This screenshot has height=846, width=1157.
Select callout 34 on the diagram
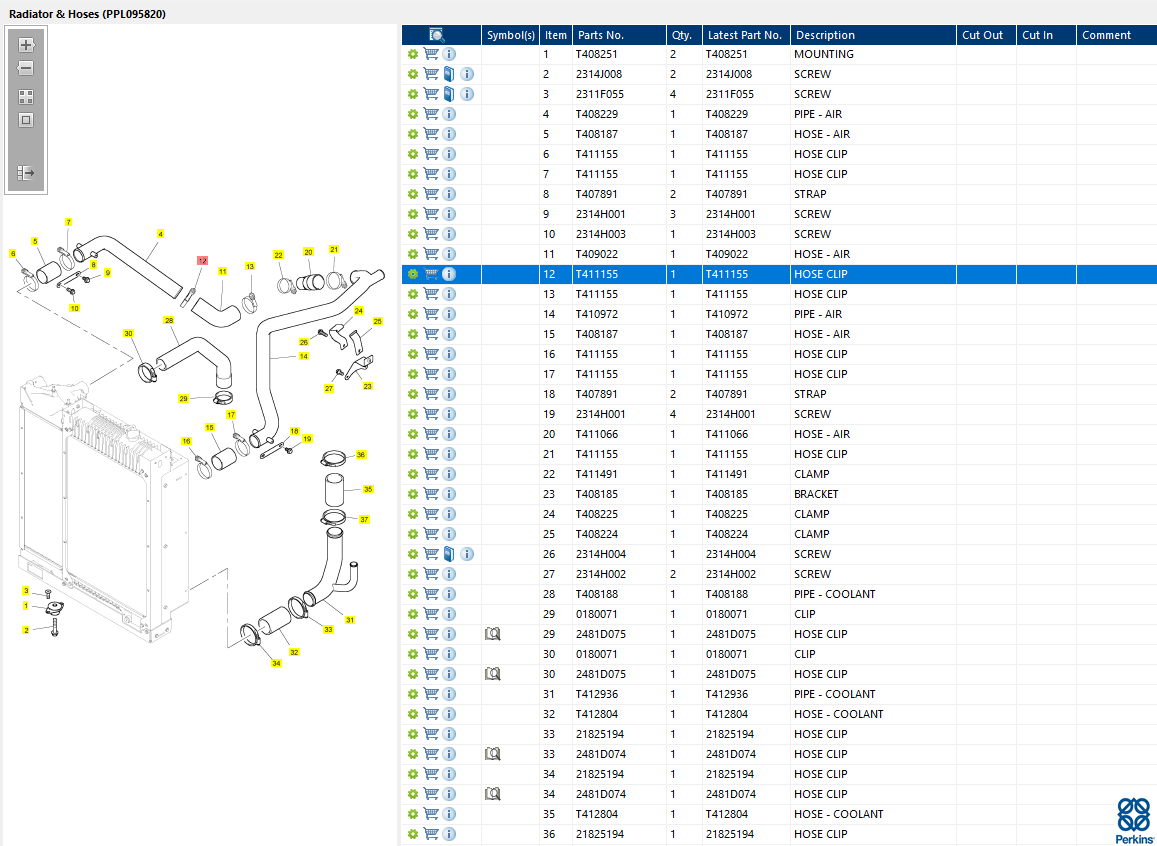tap(276, 663)
